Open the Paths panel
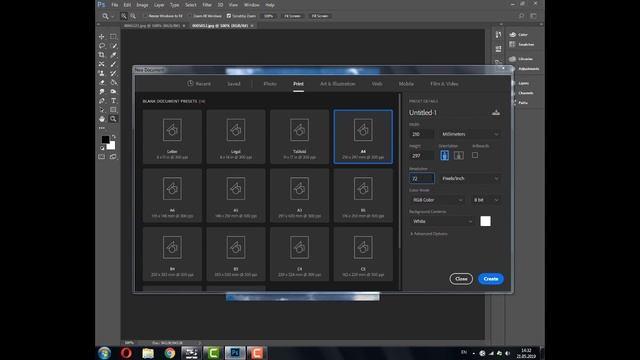This screenshot has width=640, height=360. coord(522,103)
